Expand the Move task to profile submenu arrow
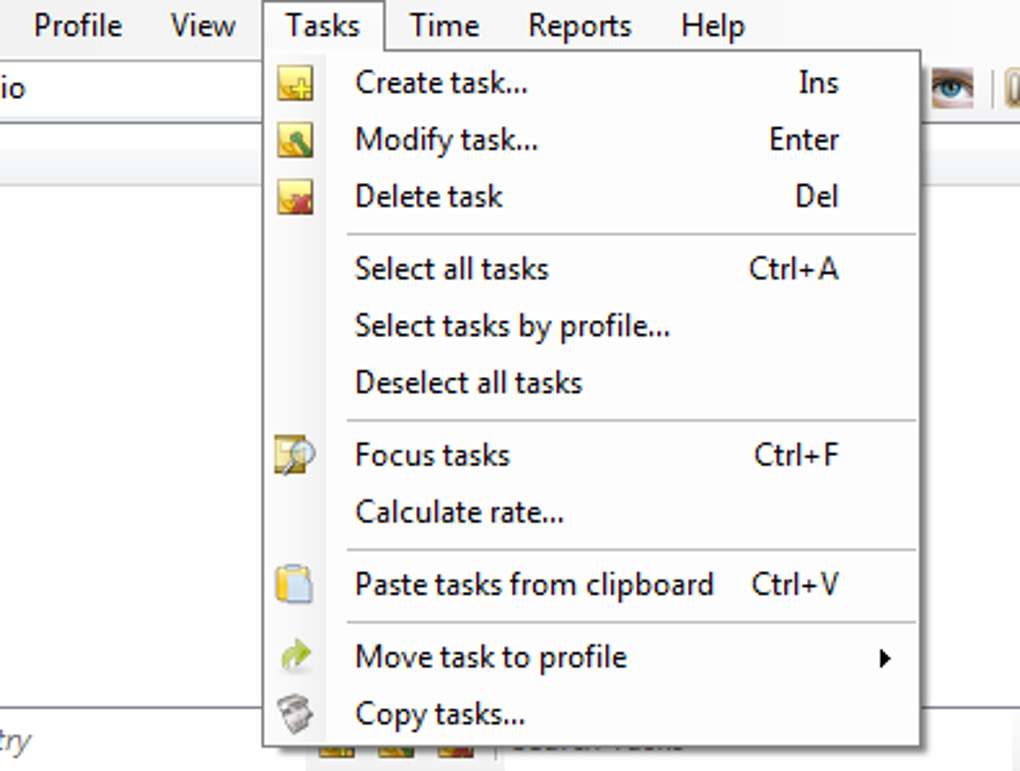This screenshot has width=1020, height=771. [x=884, y=658]
